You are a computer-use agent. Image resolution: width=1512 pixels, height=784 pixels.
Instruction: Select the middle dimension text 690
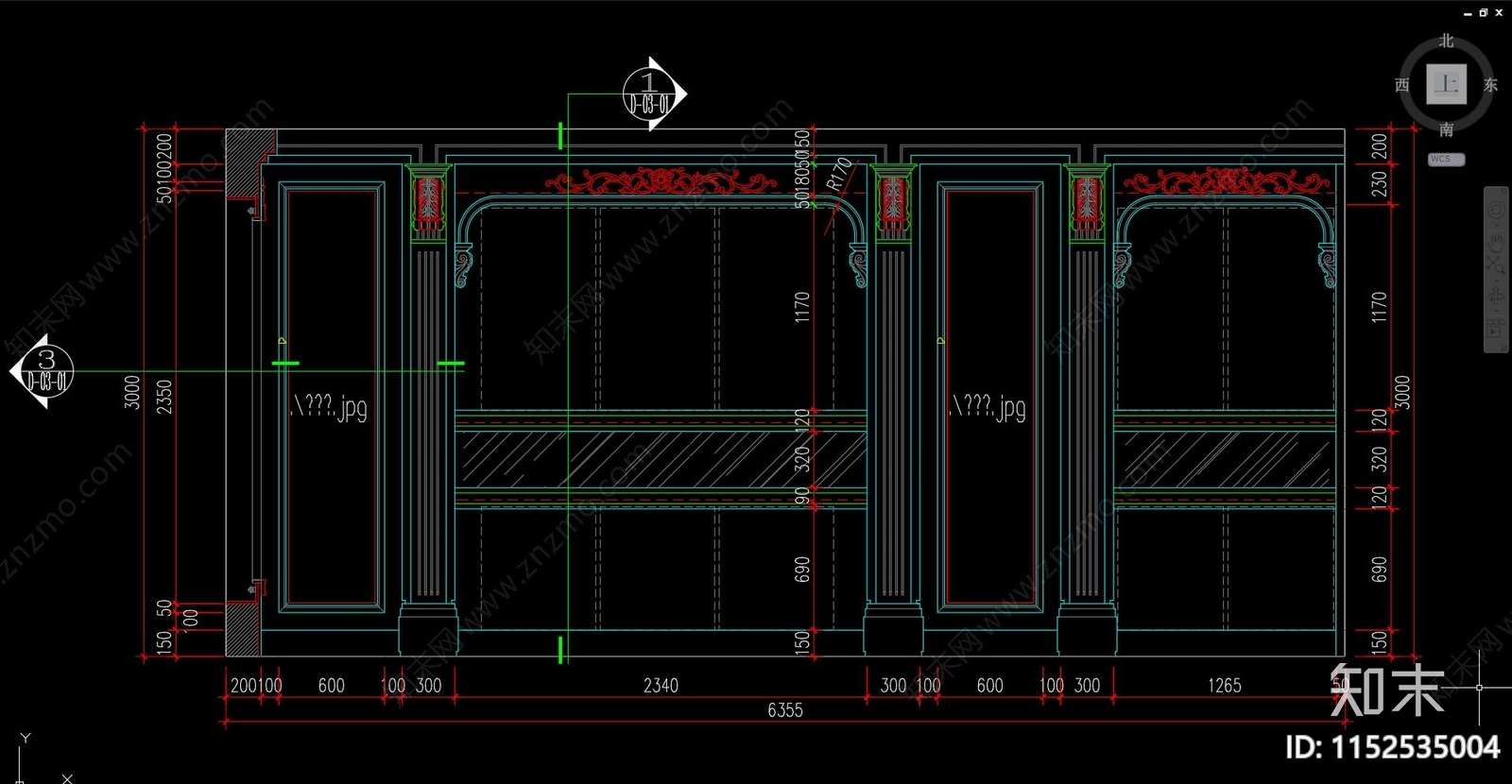(801, 570)
